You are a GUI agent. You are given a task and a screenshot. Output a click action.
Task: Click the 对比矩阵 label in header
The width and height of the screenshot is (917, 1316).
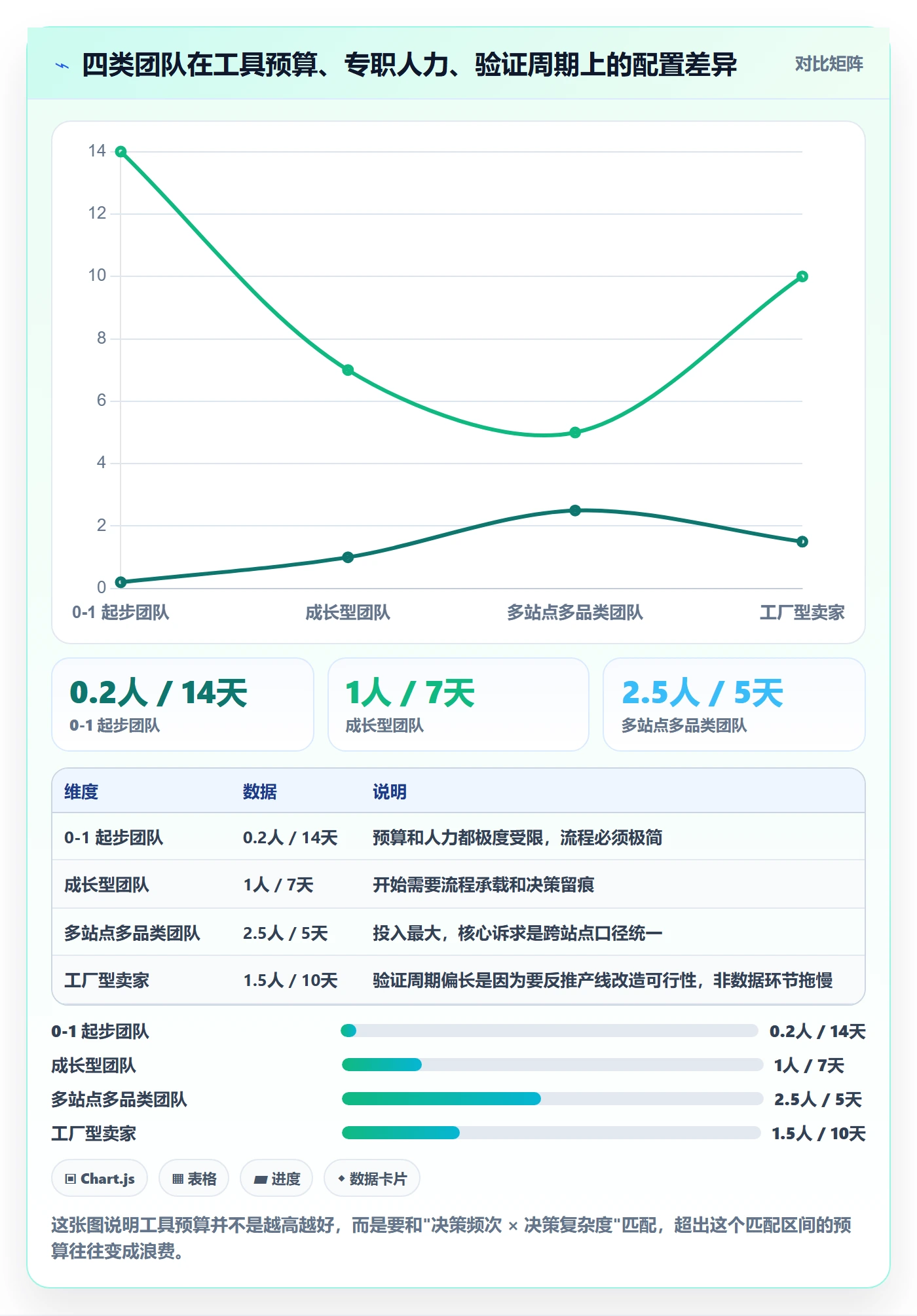(829, 64)
